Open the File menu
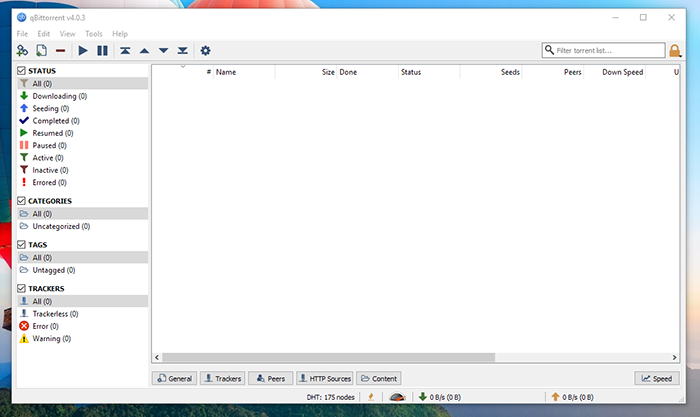 pos(22,33)
